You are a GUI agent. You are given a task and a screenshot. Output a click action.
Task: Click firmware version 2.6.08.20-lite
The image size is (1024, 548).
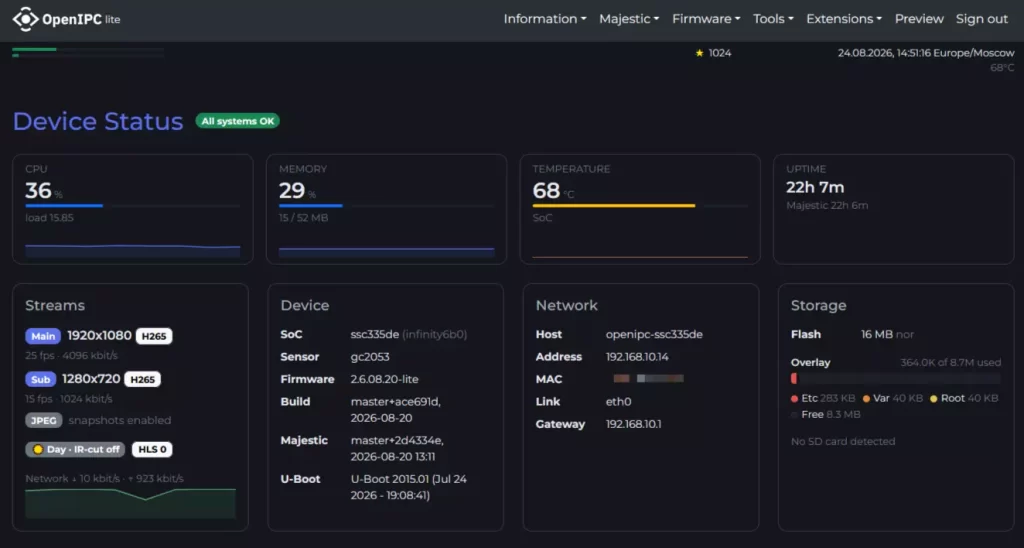point(385,379)
